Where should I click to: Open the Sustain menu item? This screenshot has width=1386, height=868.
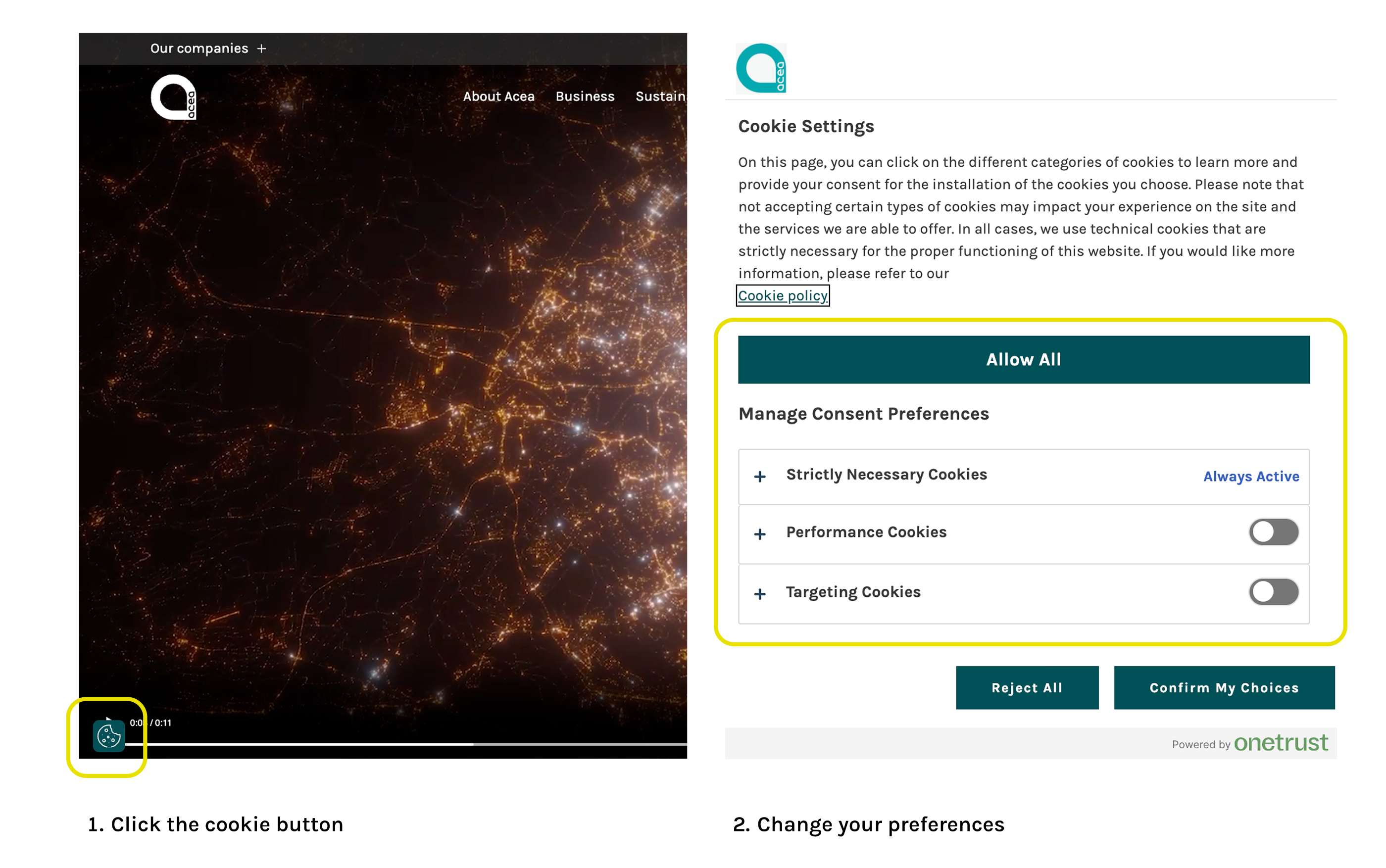[x=660, y=96]
